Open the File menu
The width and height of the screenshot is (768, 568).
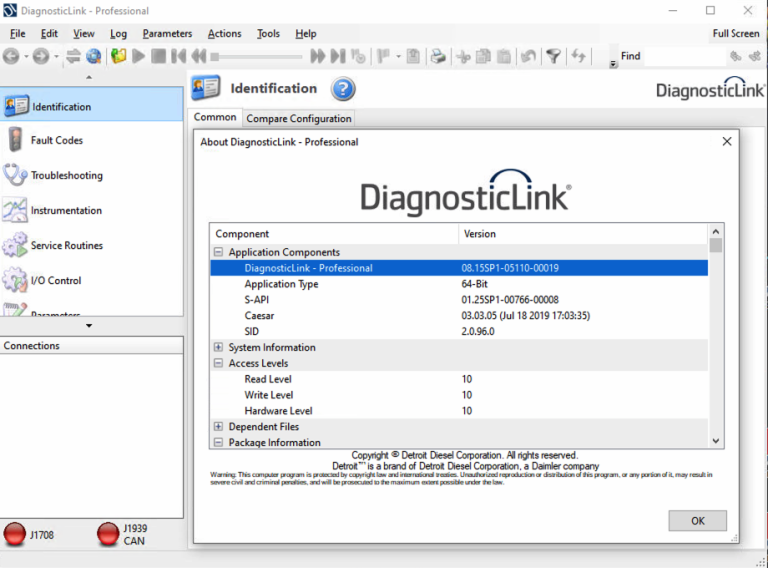coord(18,33)
